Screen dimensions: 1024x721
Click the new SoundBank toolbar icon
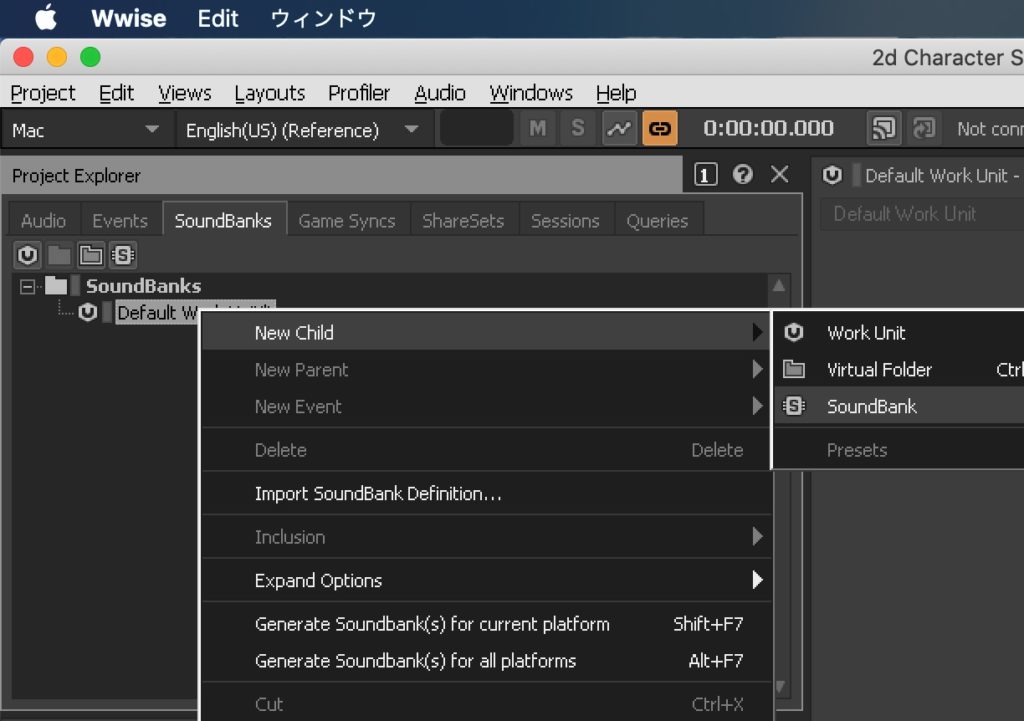tap(122, 255)
